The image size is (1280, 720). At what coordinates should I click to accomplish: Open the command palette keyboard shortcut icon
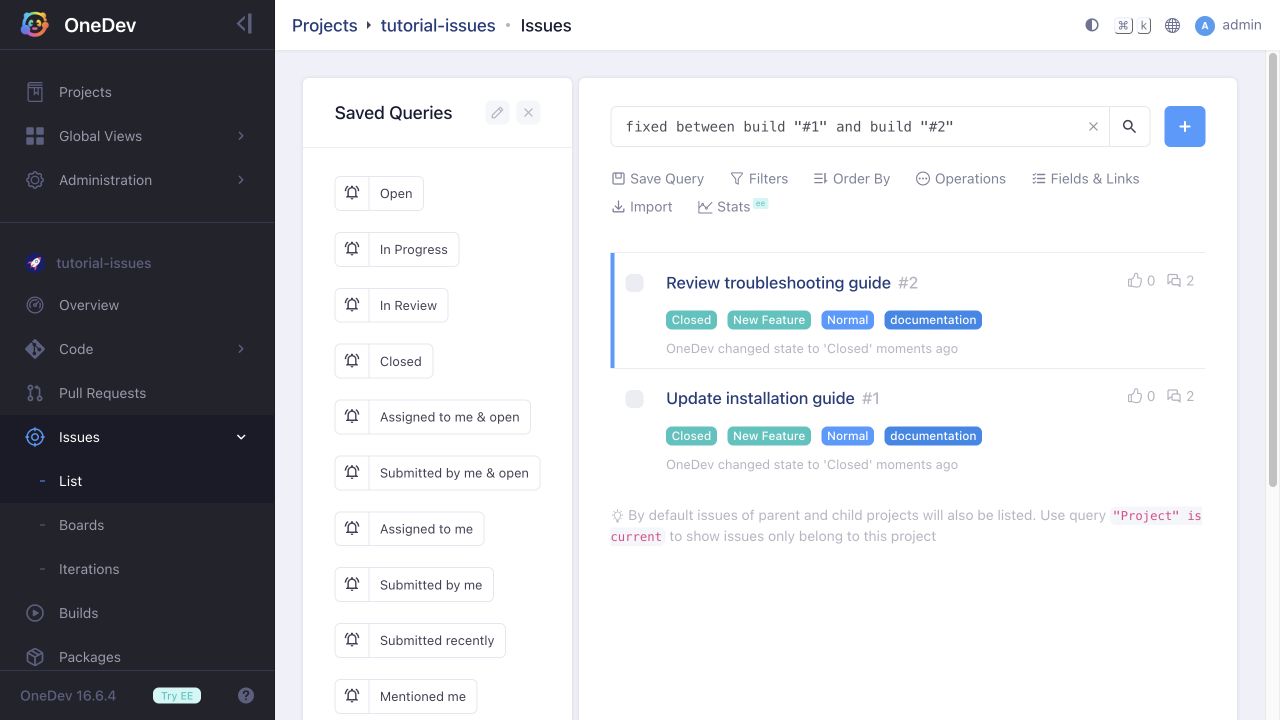tap(1133, 25)
